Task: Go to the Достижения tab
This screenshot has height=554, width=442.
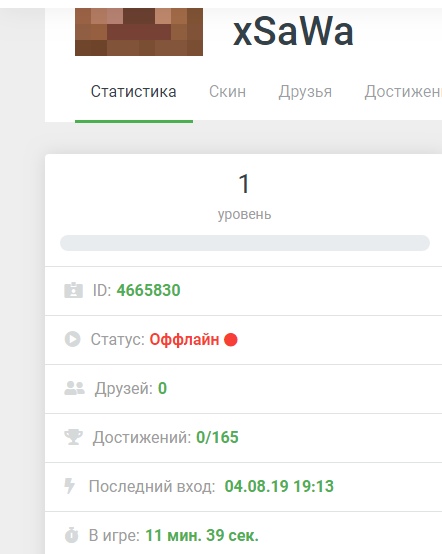Action: point(403,92)
